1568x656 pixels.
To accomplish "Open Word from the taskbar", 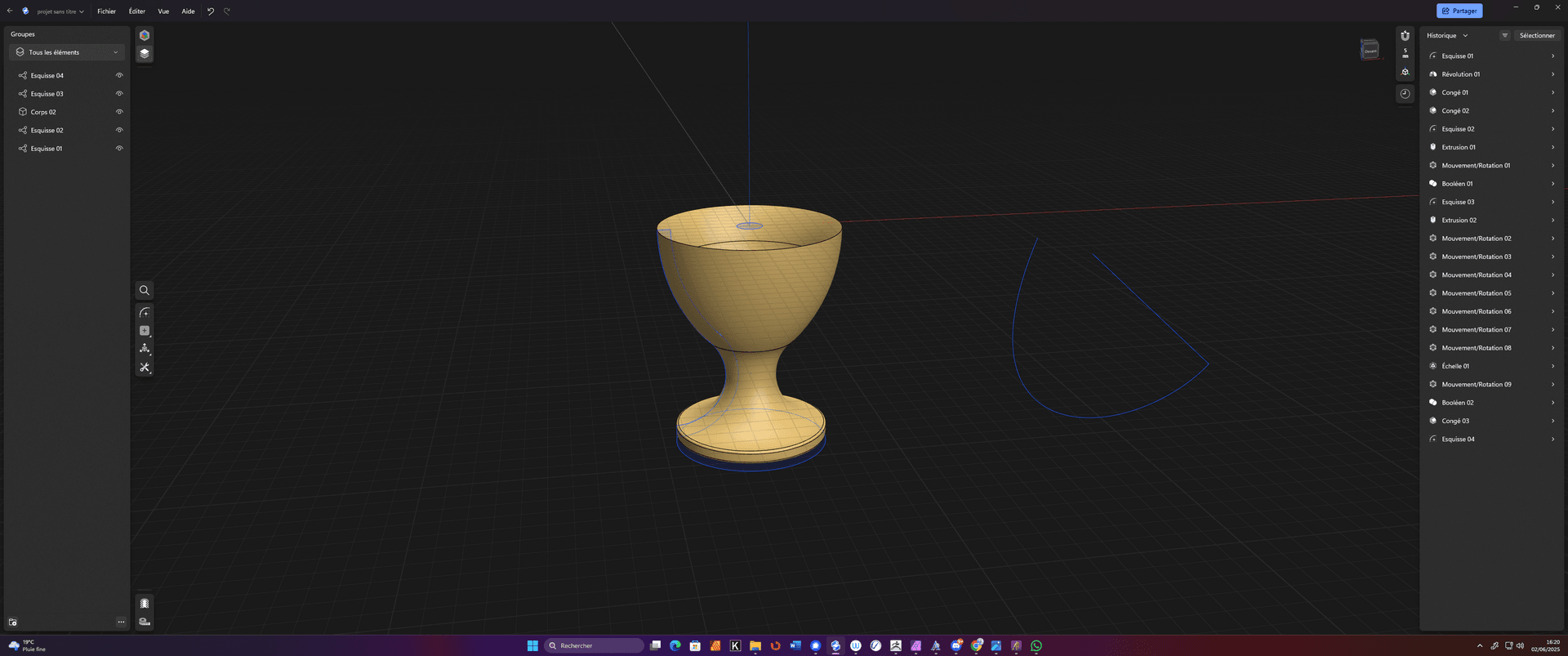I will pos(795,645).
